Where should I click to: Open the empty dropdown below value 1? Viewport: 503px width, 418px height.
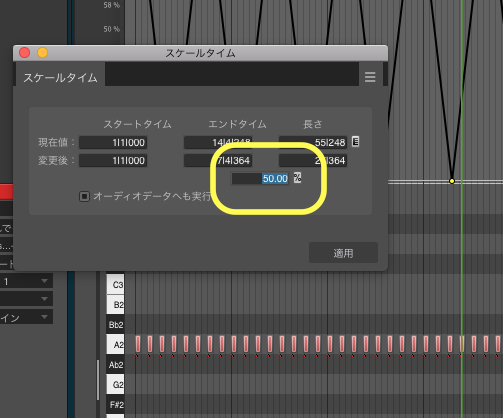[x=26, y=299]
